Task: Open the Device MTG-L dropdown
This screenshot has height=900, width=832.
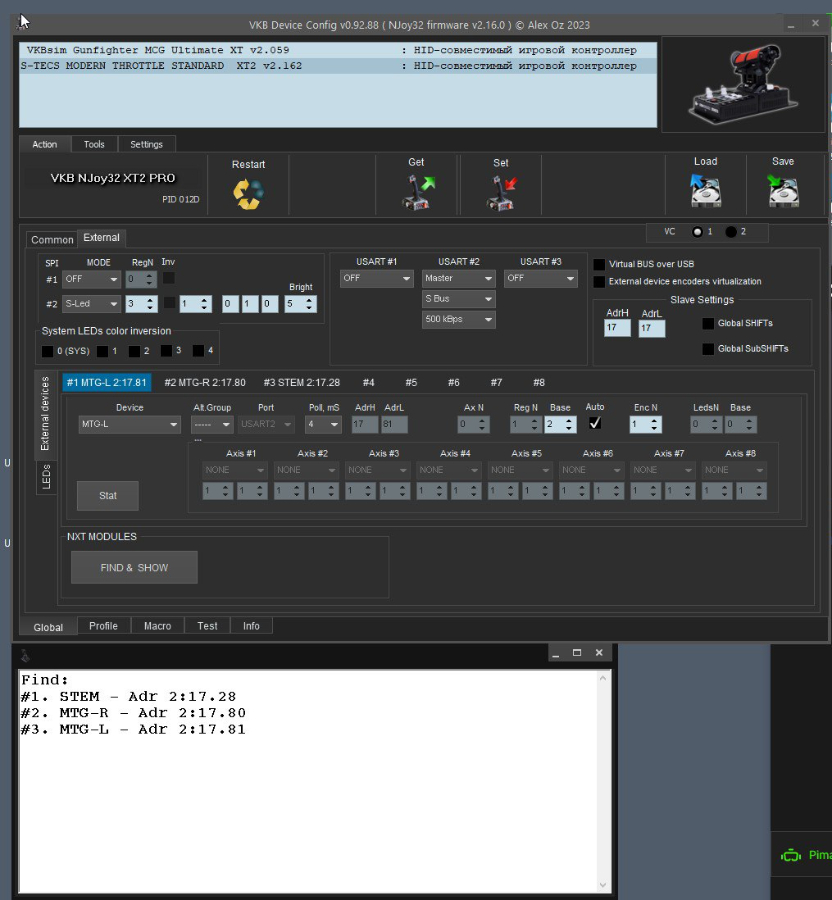Action: pos(129,425)
